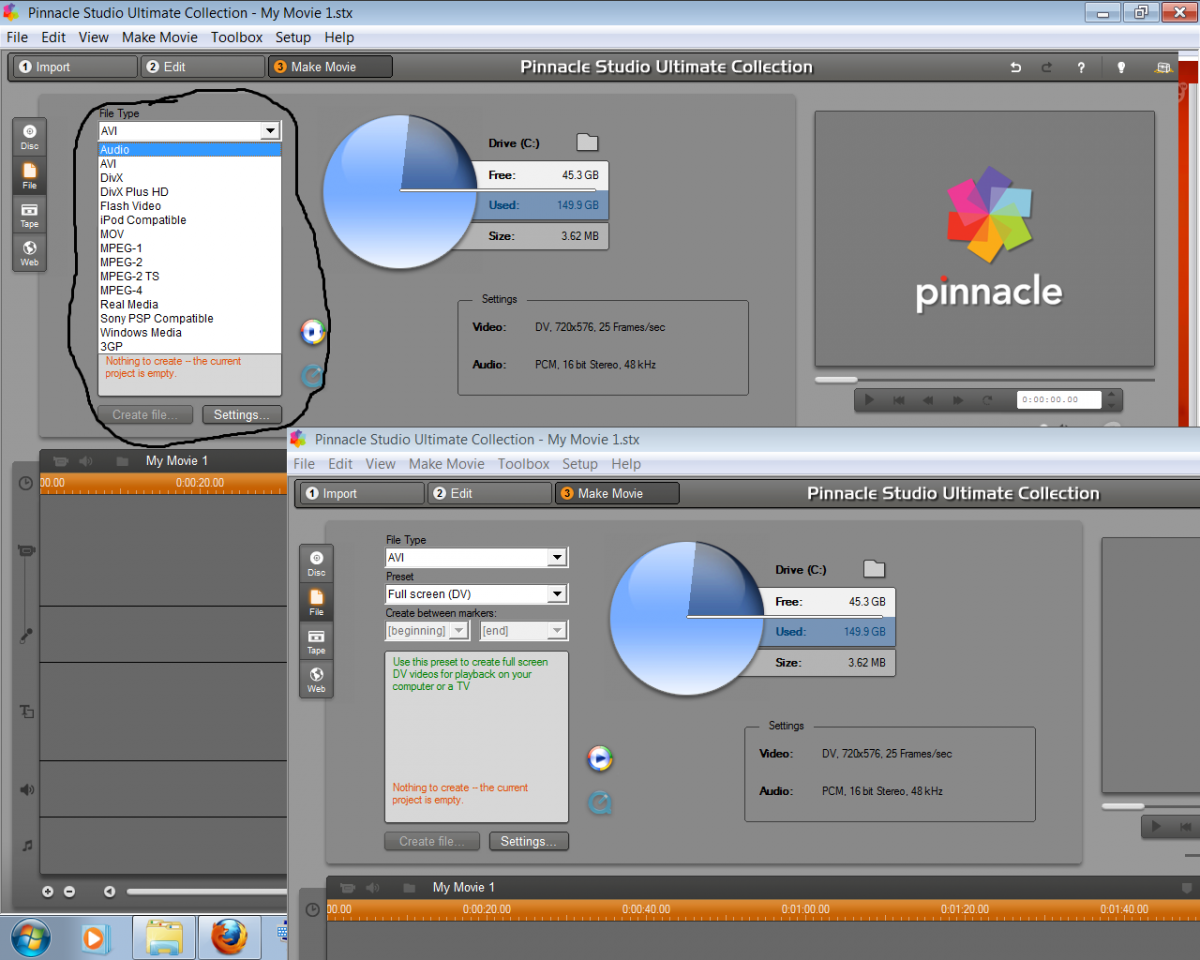Image resolution: width=1200 pixels, height=960 pixels.
Task: Select Web output icon in background window sidebar
Action: [30, 253]
